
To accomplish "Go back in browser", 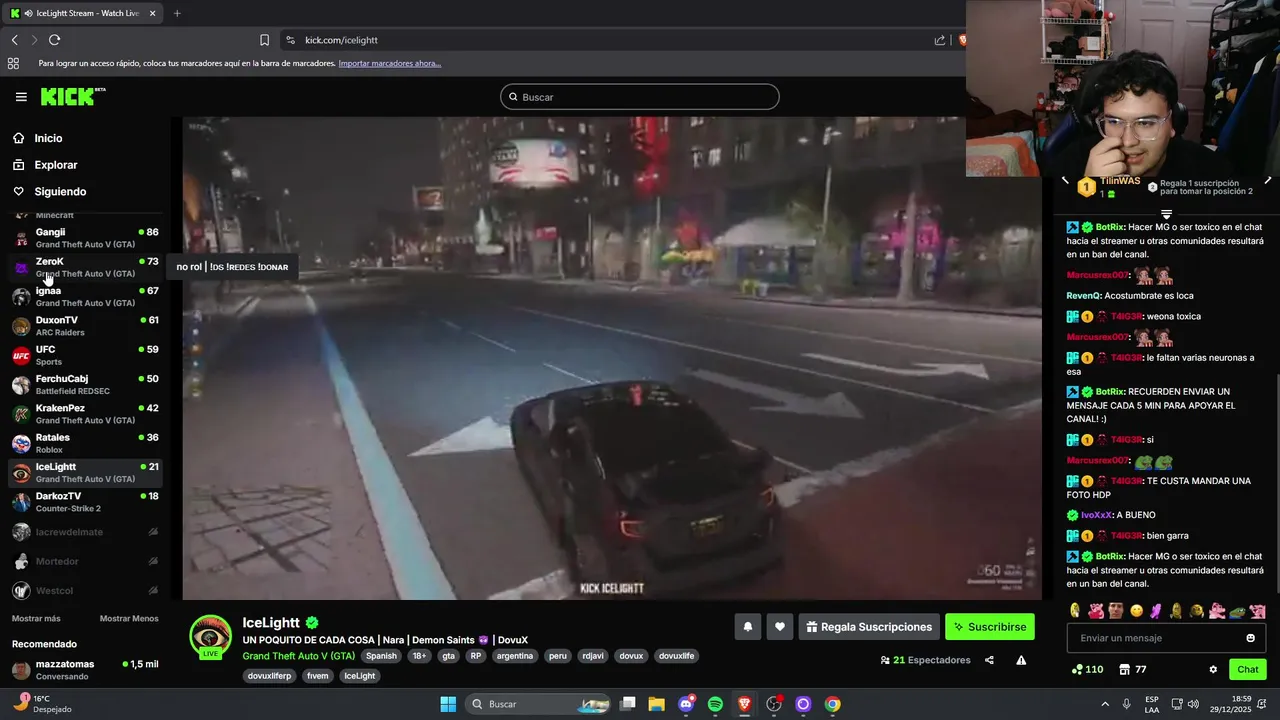I will click(14, 40).
